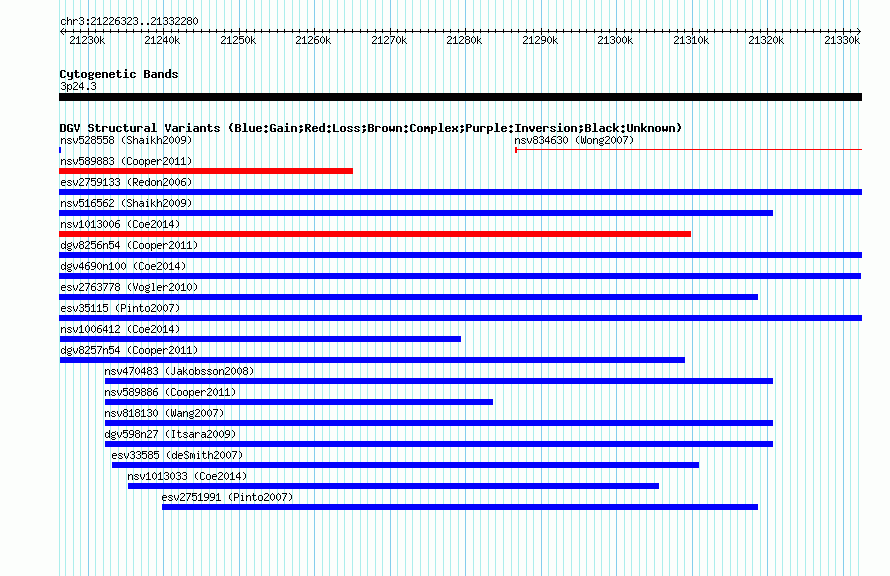Click the 21300k ruler tick label
The height and width of the screenshot is (576, 890).
(615, 40)
